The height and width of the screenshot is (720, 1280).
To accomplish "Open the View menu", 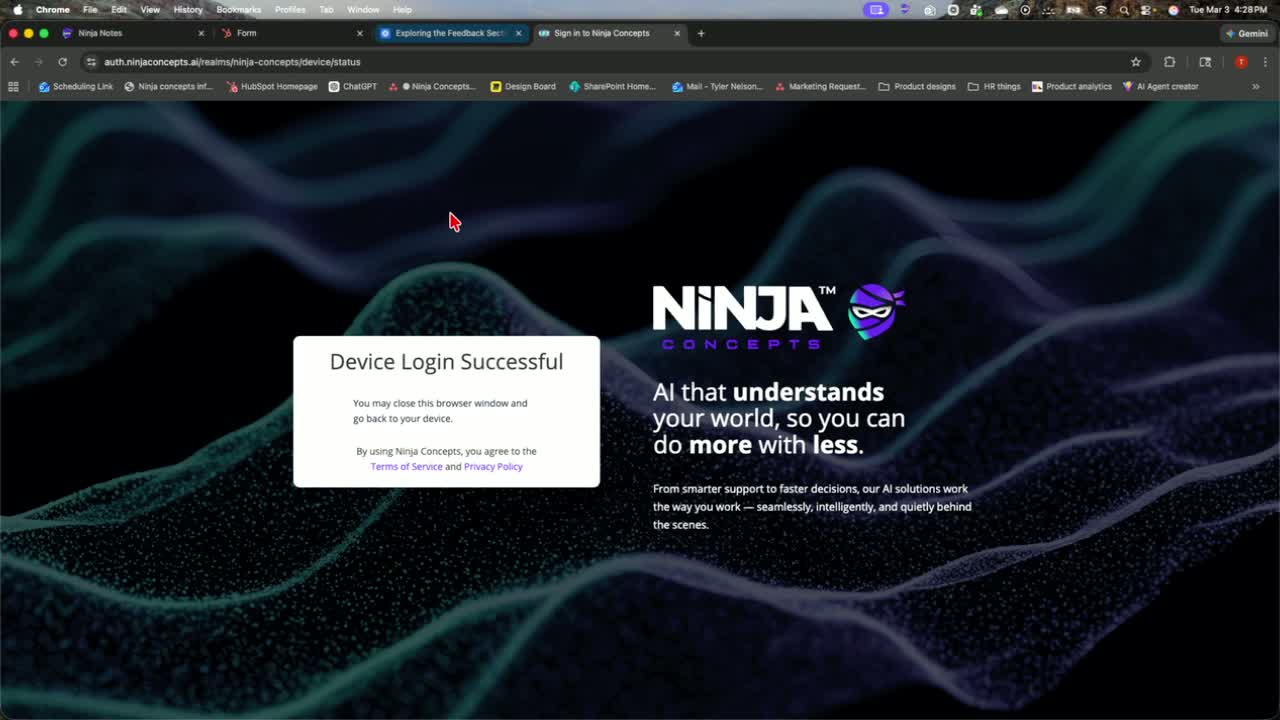I will [x=150, y=9].
